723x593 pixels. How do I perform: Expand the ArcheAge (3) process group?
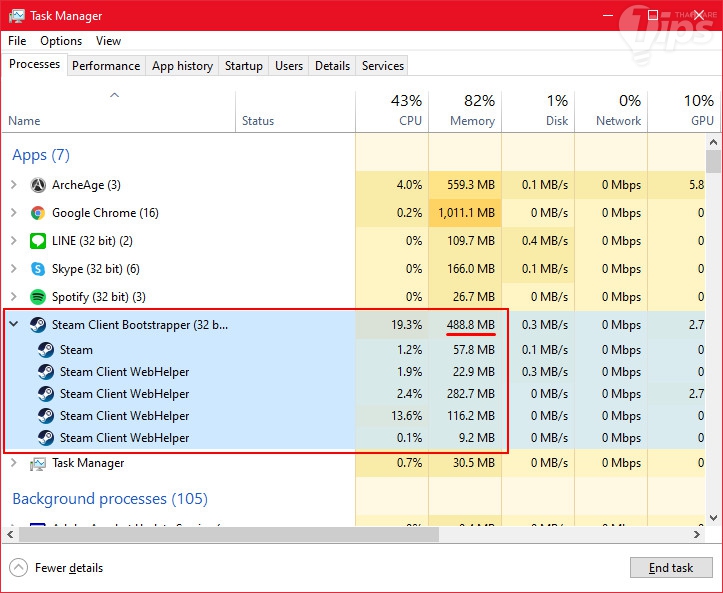pyautogui.click(x=14, y=185)
